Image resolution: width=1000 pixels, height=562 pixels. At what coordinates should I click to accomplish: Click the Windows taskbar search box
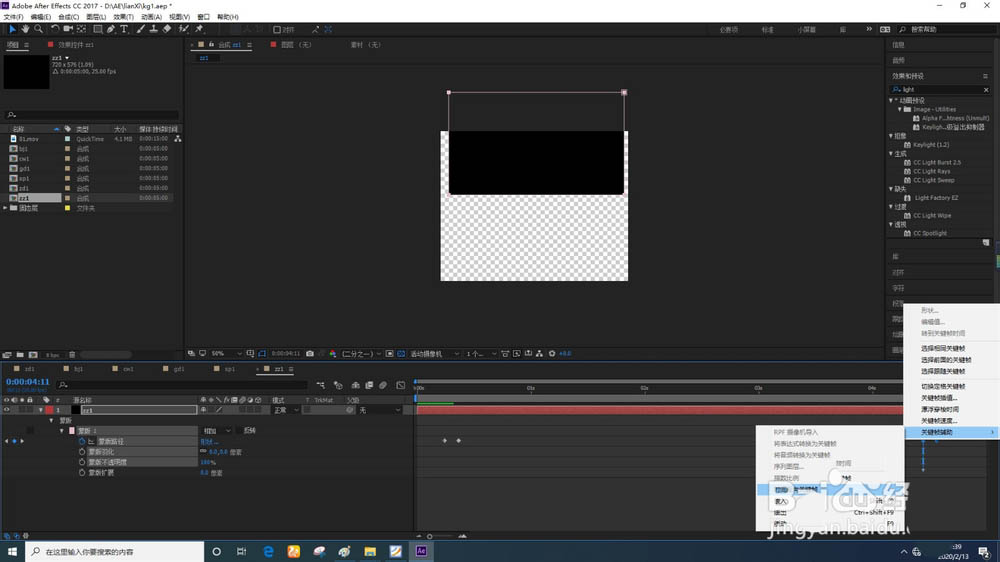110,551
